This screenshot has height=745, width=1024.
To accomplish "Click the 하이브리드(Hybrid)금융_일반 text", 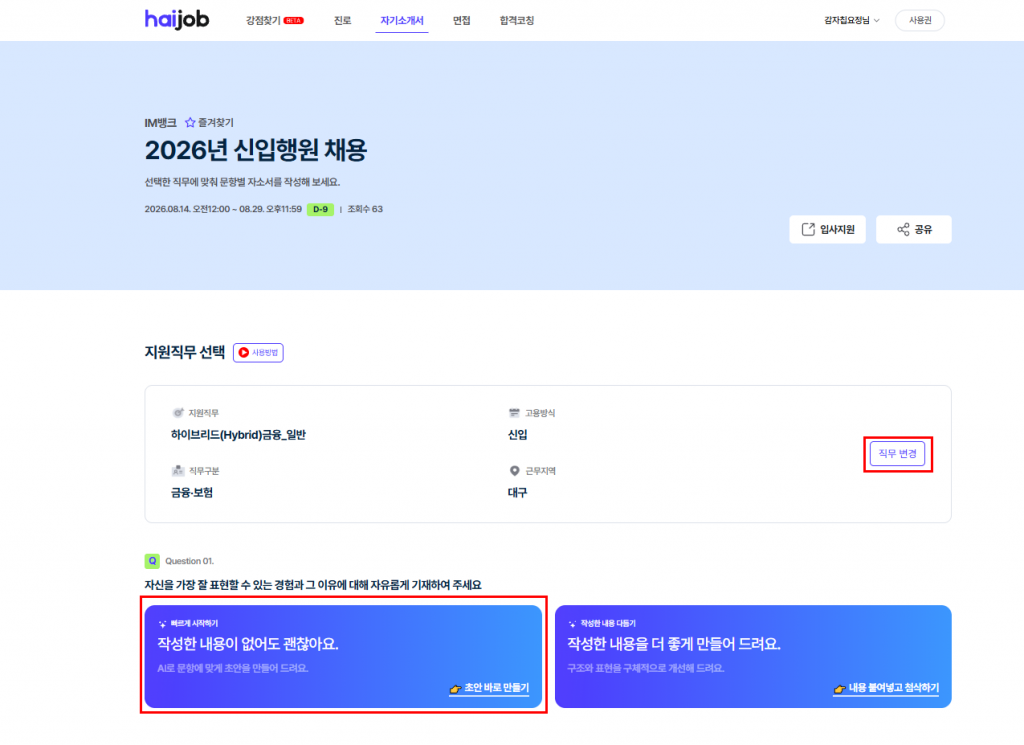I will tap(238, 435).
